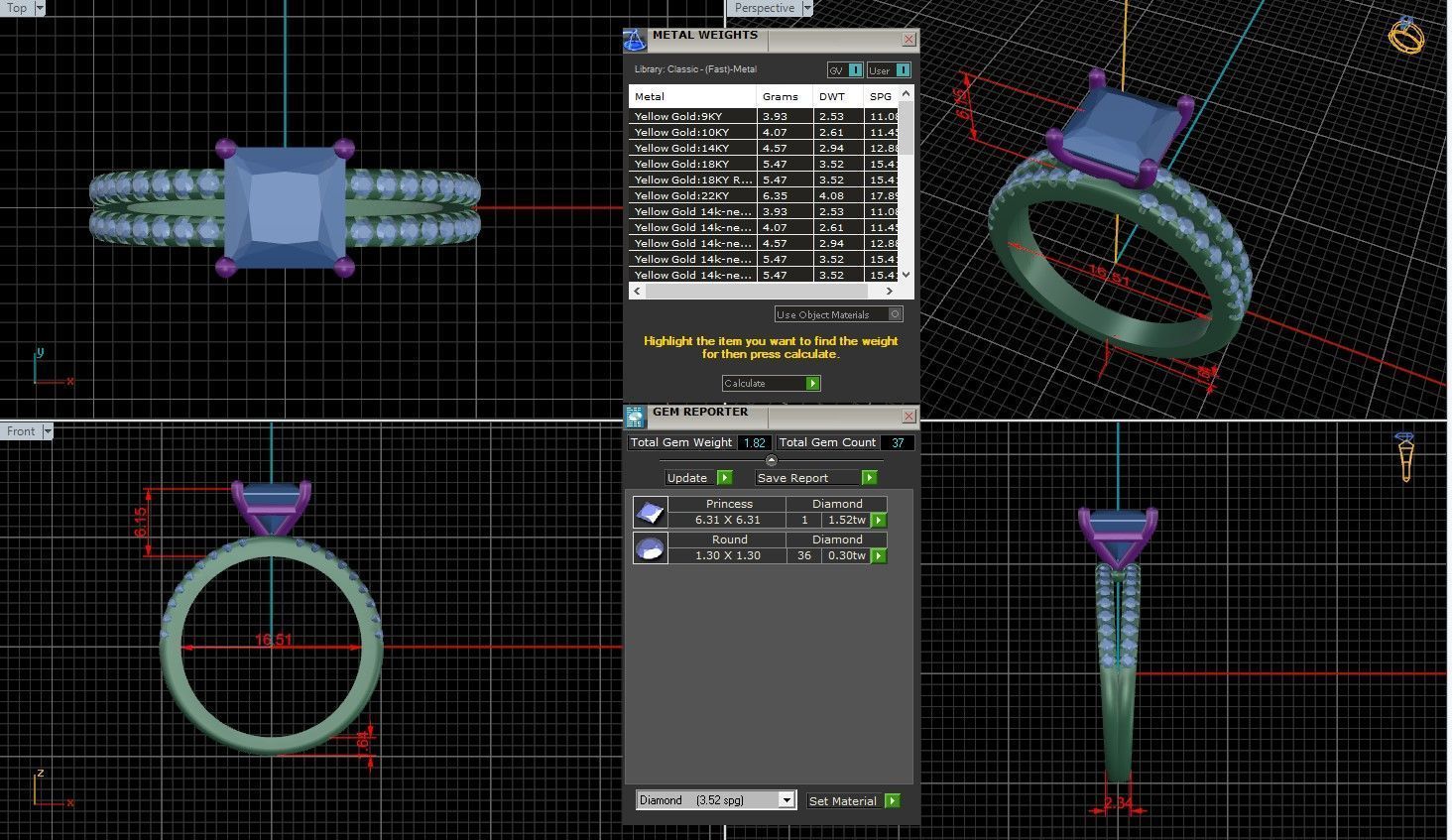Click the Perspective viewport label
Viewport: 1452px width, 840px height.
point(765,8)
